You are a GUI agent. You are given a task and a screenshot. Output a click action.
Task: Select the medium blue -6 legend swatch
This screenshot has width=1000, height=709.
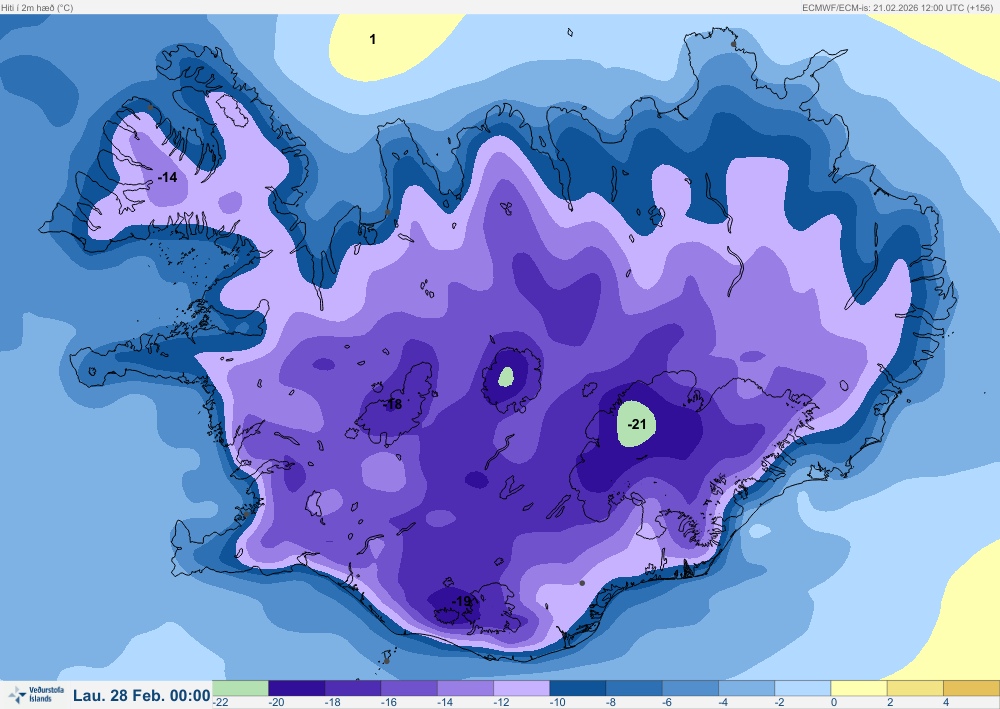690,688
